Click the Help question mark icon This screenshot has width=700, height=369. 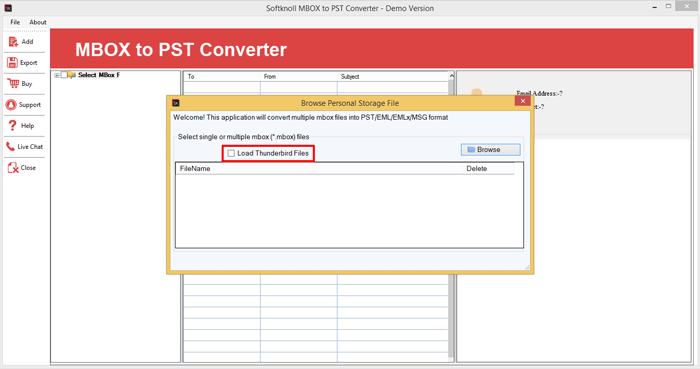tap(12, 125)
